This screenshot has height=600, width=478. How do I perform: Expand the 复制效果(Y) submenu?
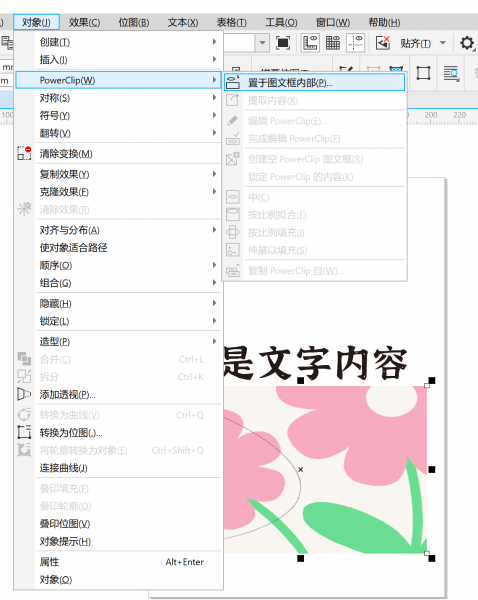coord(118,174)
